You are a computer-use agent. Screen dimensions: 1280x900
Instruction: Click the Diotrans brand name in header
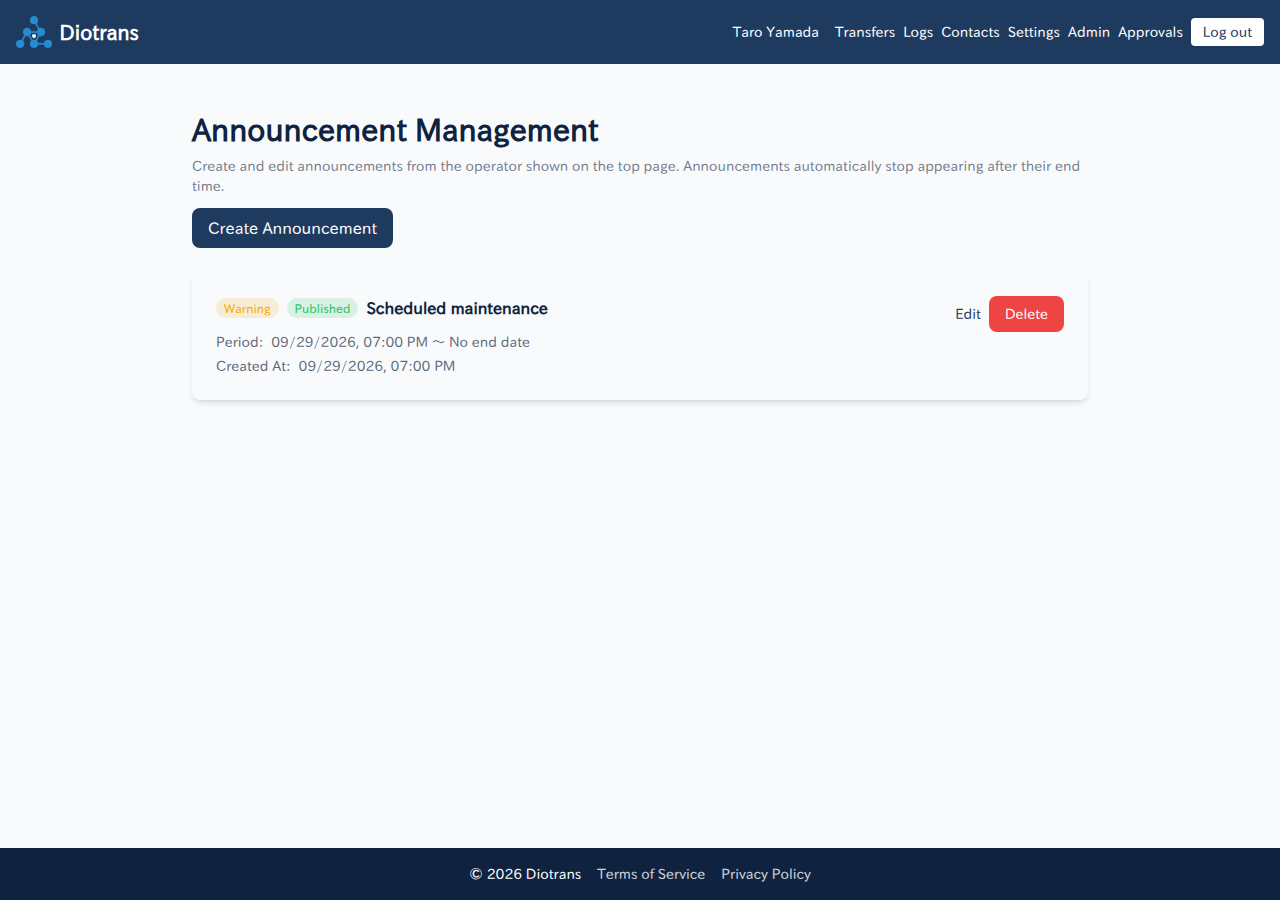coord(99,32)
